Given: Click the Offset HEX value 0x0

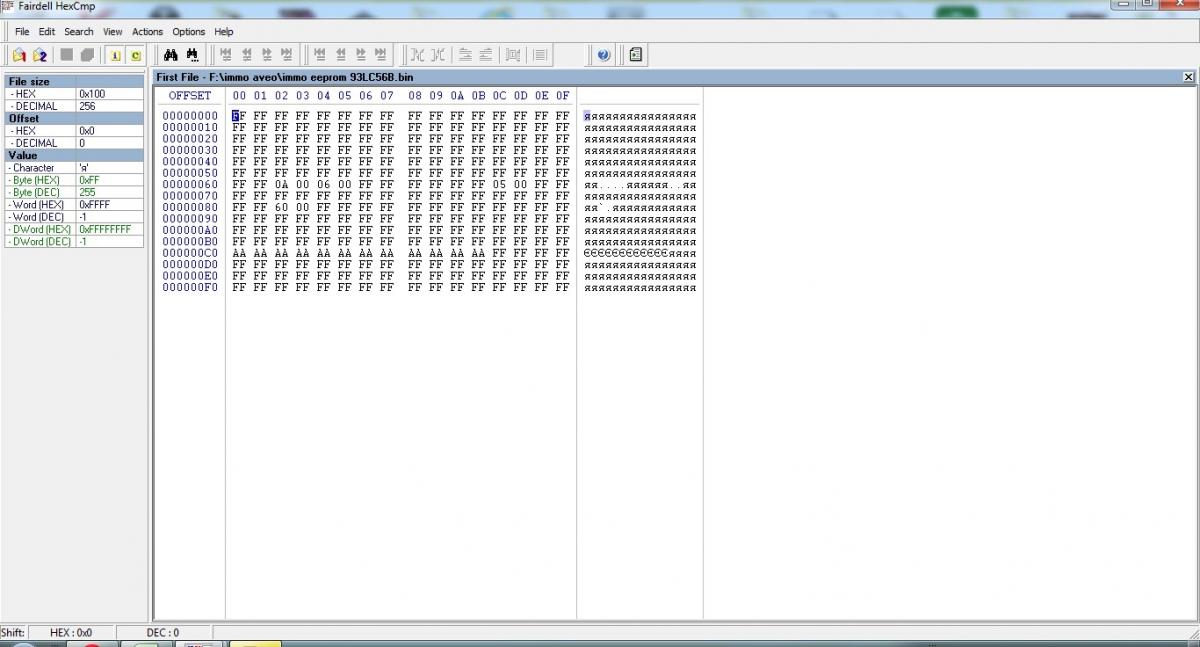Looking at the screenshot, I should pos(110,131).
